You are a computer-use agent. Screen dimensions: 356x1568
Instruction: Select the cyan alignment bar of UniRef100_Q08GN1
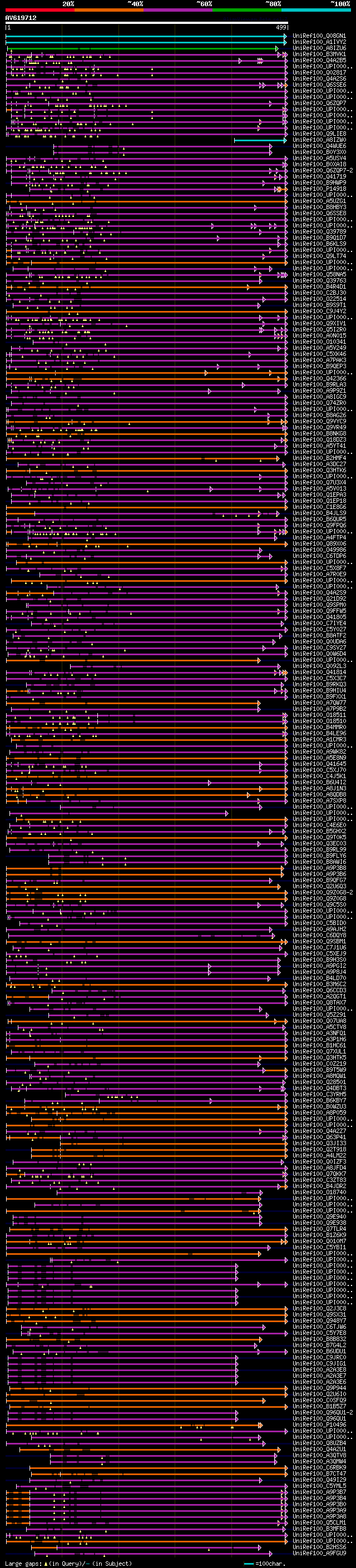click(146, 37)
